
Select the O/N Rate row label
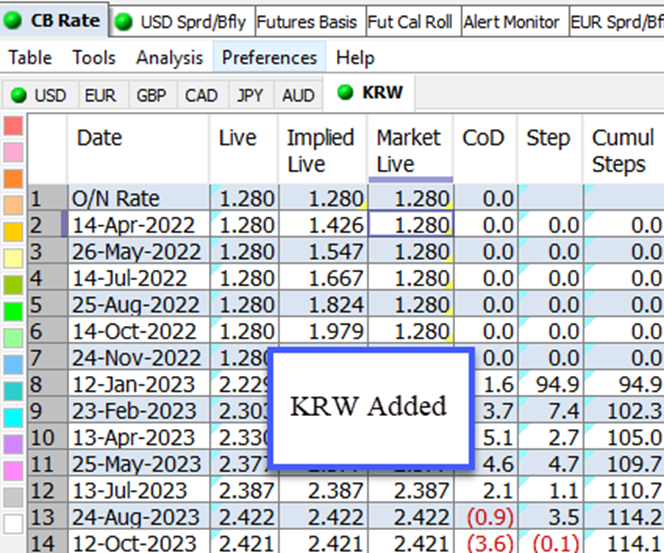(x=139, y=198)
